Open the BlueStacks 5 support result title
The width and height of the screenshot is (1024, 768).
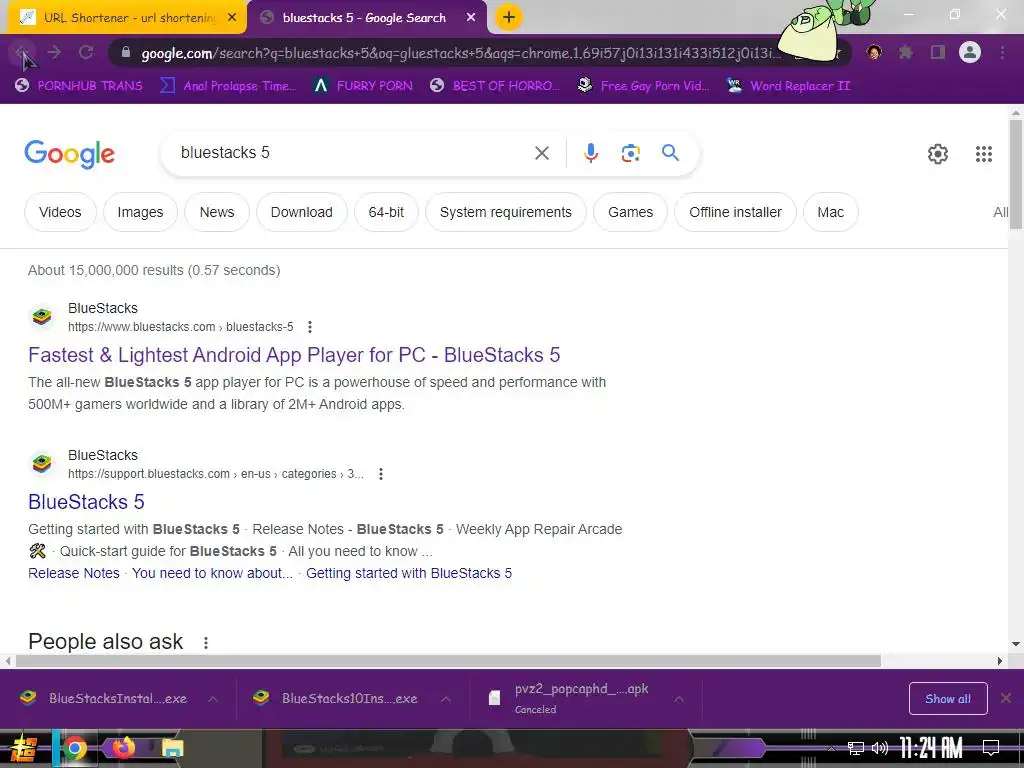(86, 502)
